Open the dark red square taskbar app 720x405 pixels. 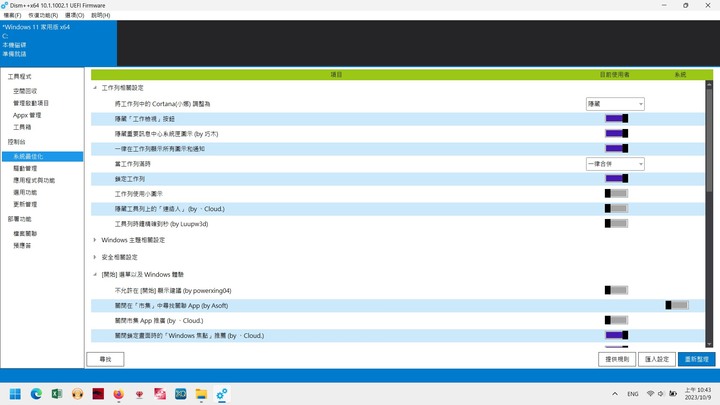[98, 394]
